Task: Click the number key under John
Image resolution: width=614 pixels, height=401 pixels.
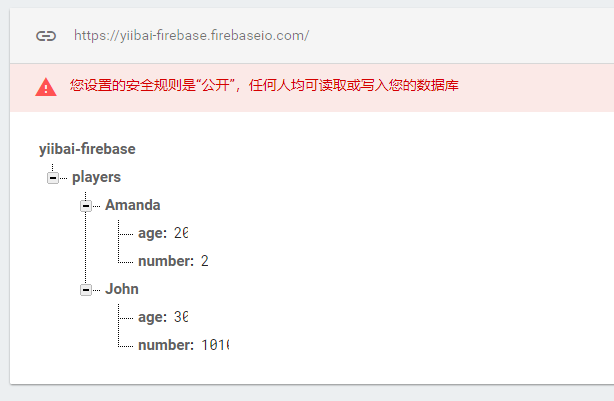Action: (165, 345)
